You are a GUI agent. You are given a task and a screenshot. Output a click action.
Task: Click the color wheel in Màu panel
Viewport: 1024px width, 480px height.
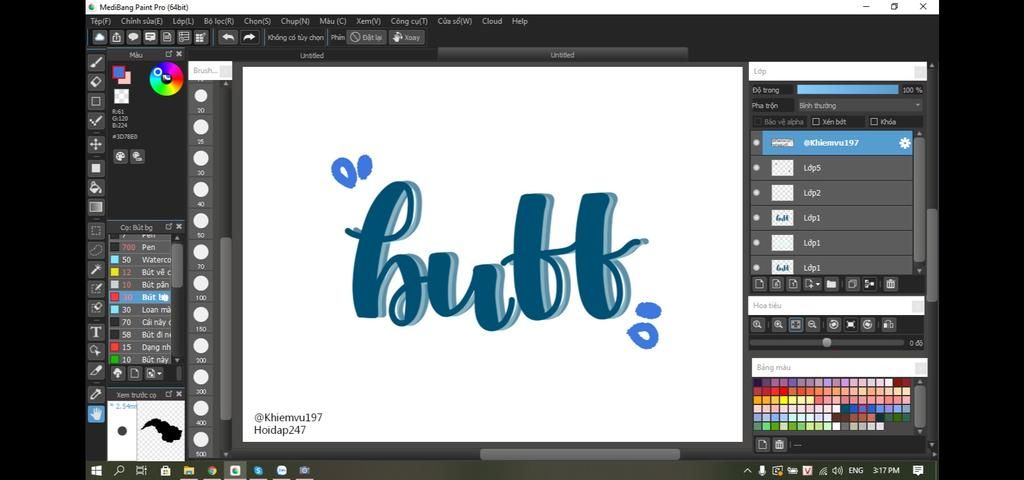[166, 78]
